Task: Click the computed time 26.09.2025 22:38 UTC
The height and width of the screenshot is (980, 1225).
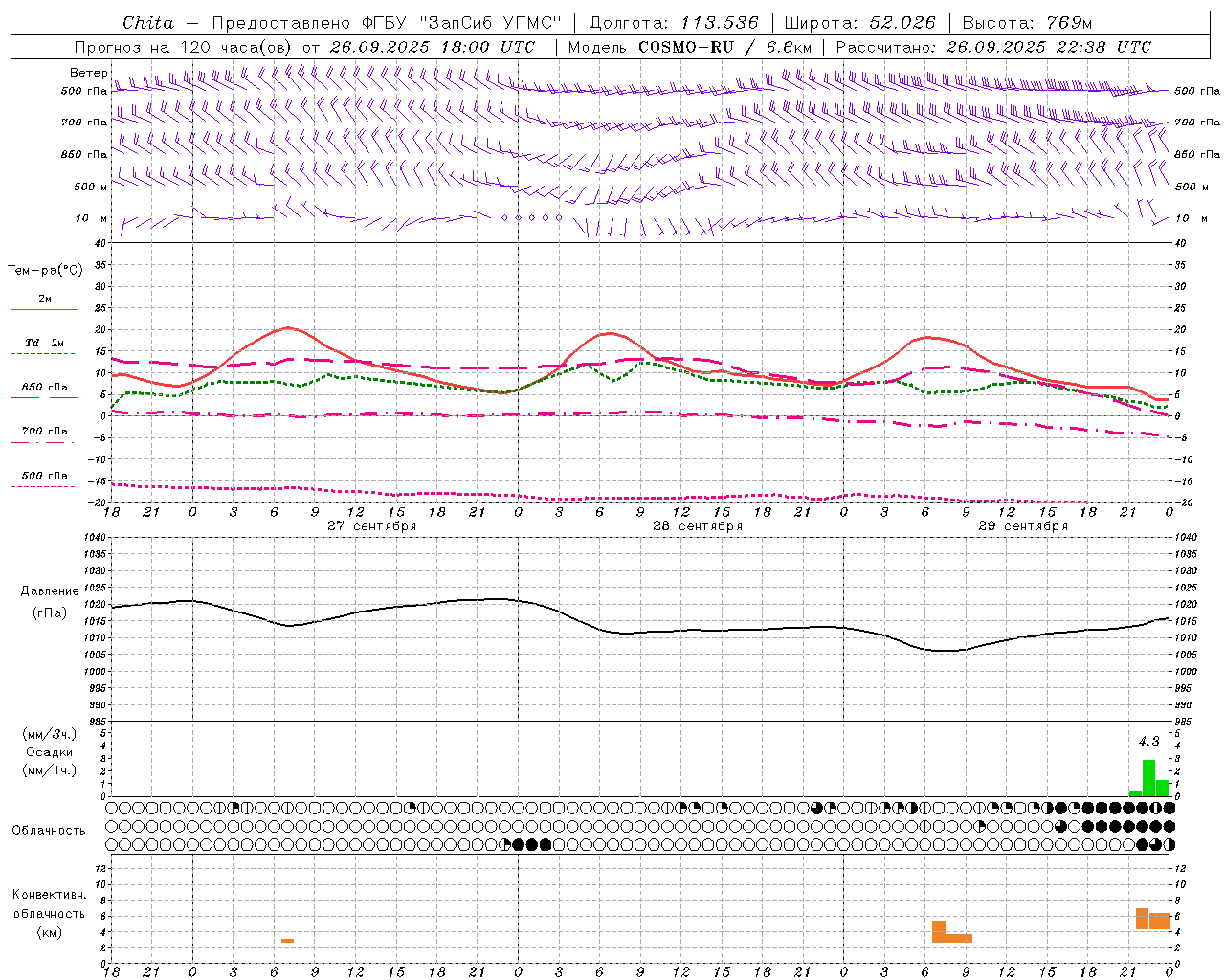Action: tap(1049, 47)
